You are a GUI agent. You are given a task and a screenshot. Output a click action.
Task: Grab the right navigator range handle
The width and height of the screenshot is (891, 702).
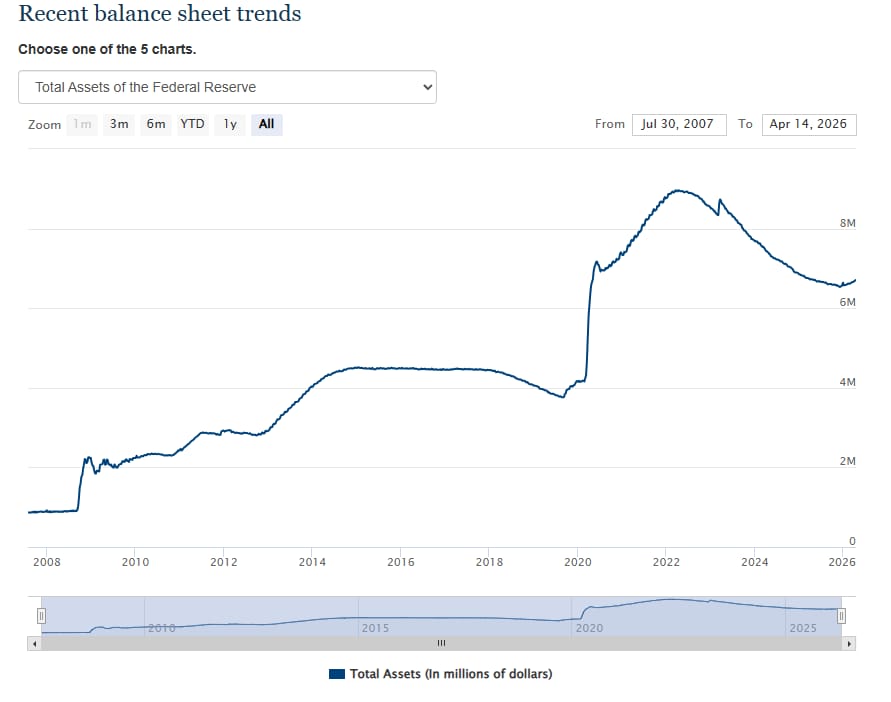[x=842, y=616]
